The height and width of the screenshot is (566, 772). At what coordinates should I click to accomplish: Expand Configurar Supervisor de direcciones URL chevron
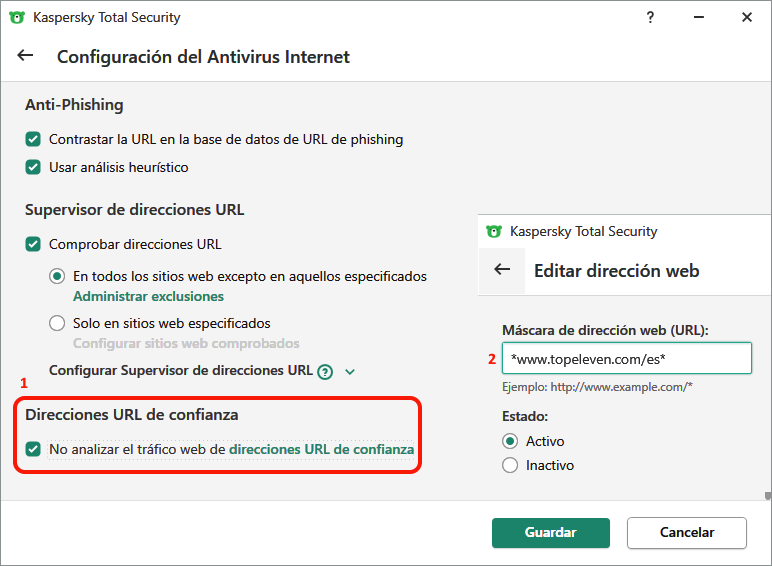[350, 371]
